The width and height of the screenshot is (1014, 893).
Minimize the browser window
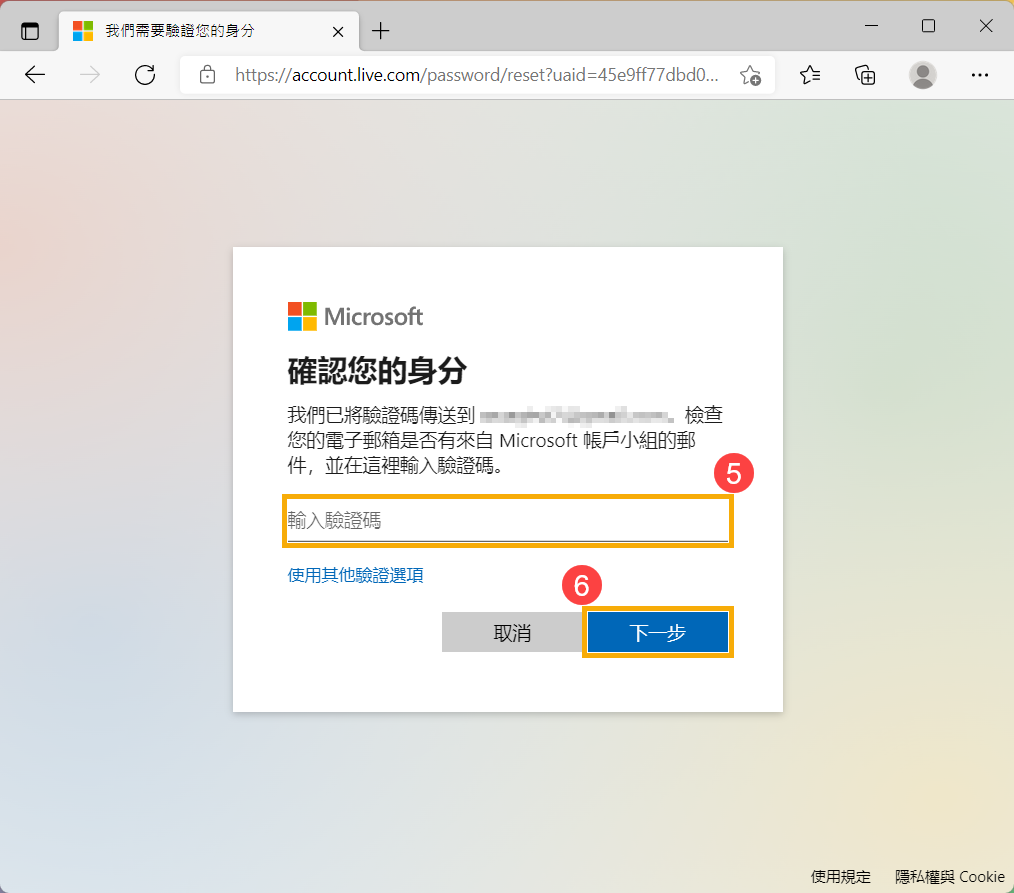(871, 26)
